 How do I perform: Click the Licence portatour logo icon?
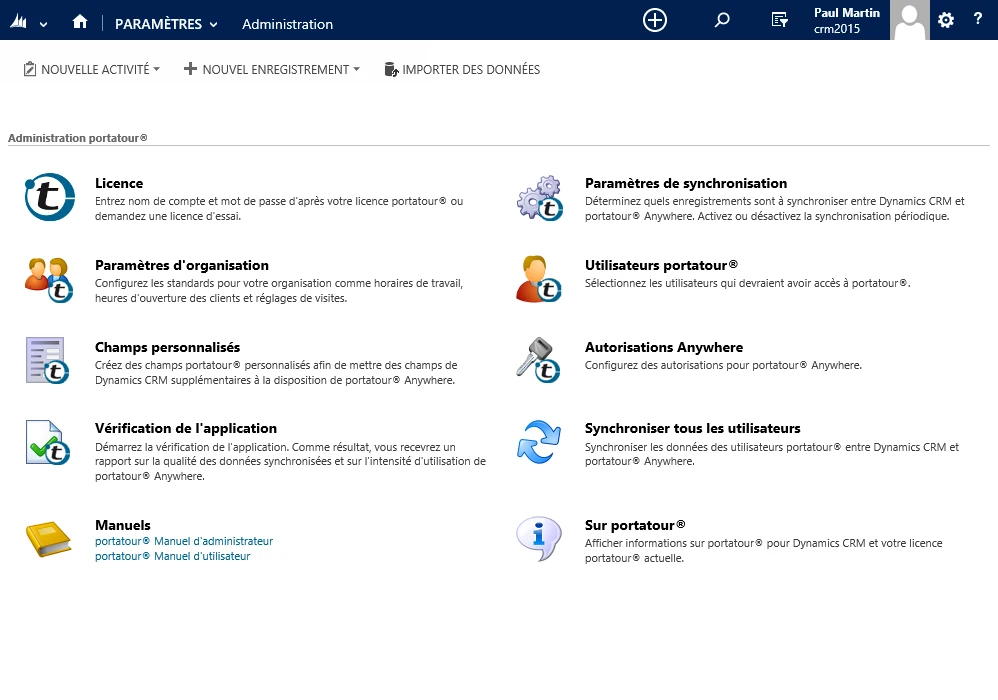click(50, 197)
